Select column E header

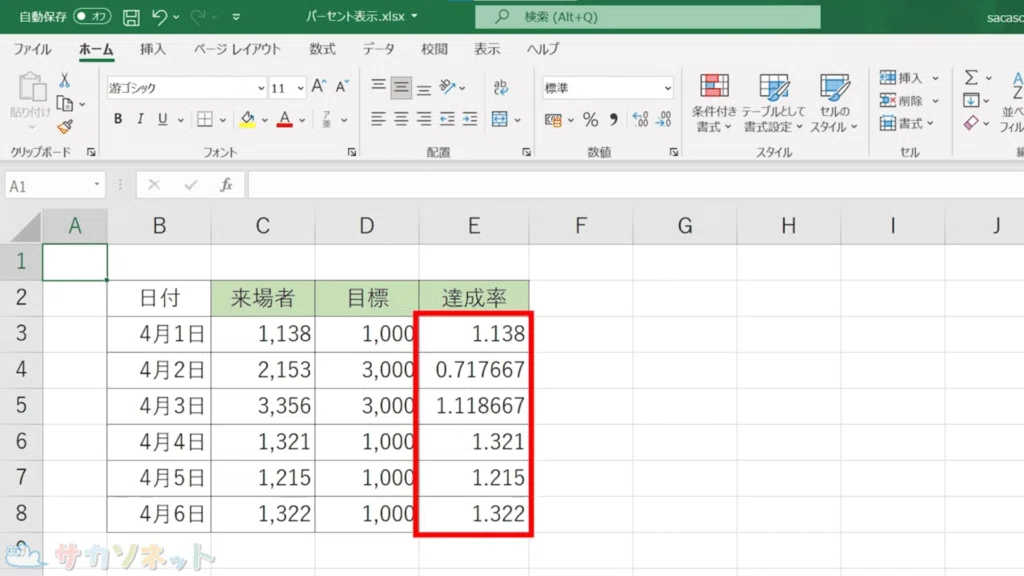coord(474,226)
